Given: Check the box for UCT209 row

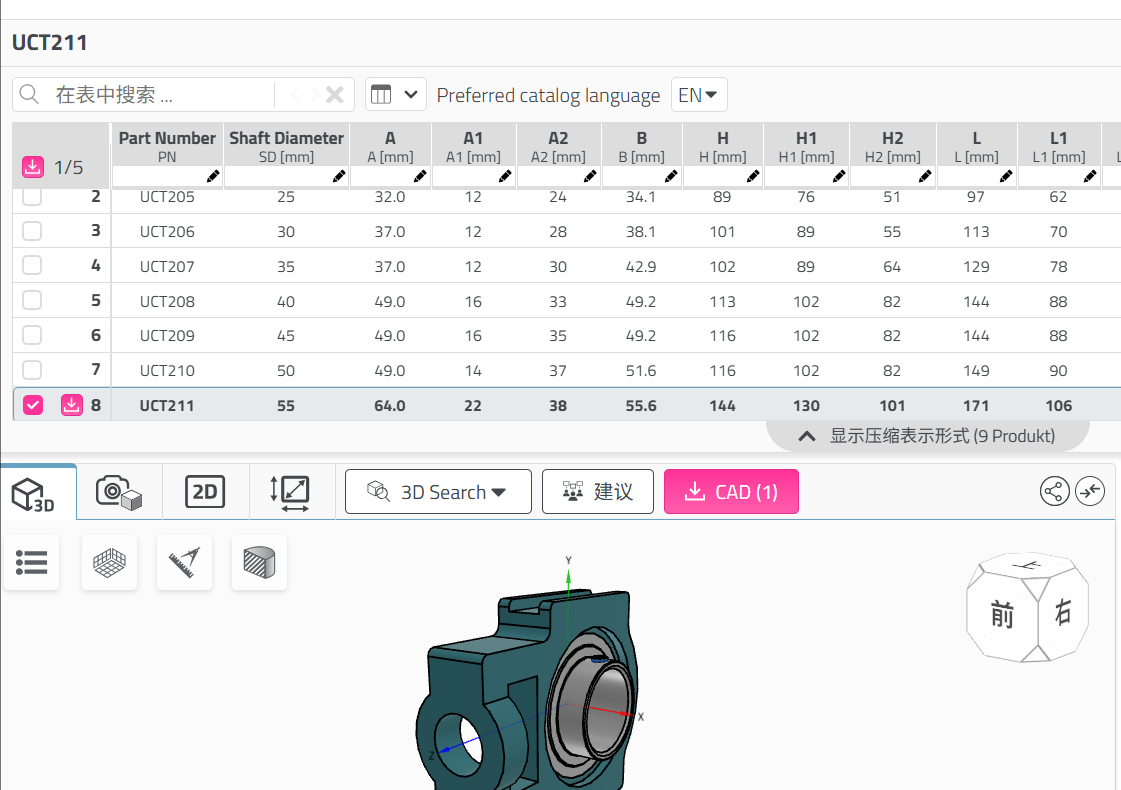Looking at the screenshot, I should [x=32, y=335].
